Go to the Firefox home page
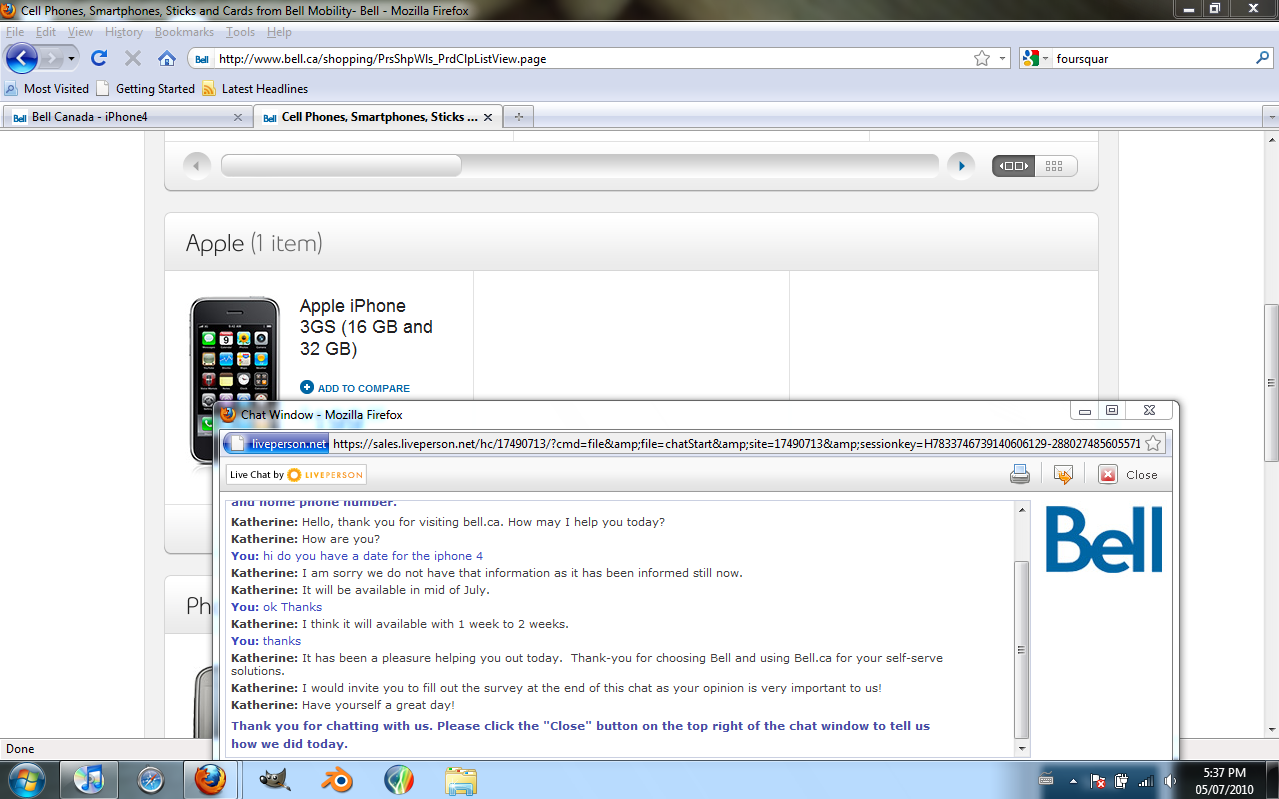 pos(167,58)
